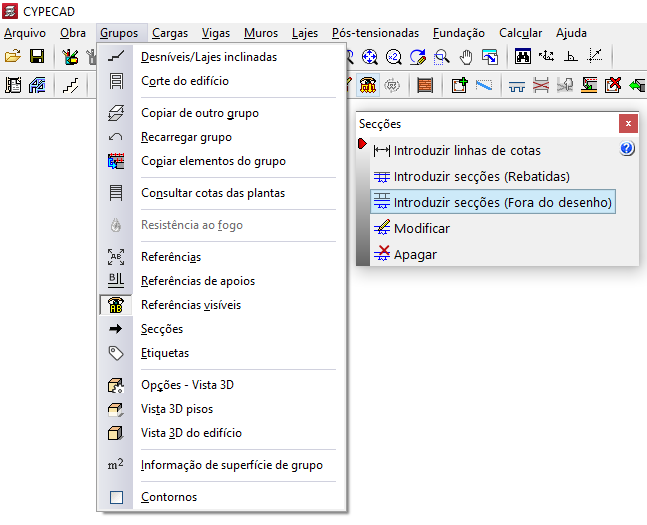The height and width of the screenshot is (525, 647).
Task: Click the save diskette icon
Action: 37,57
